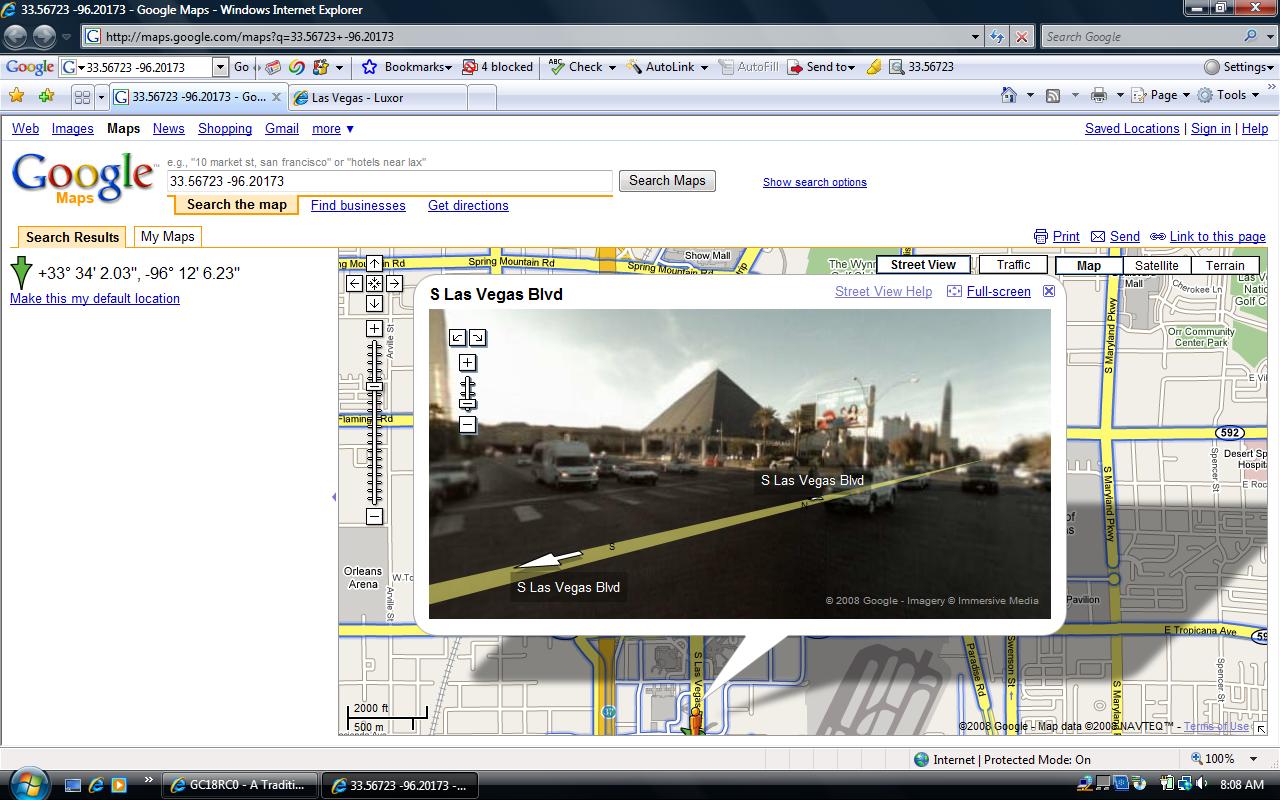Open the zoom level 100% control in status bar
The image size is (1280, 800).
pos(1225,759)
